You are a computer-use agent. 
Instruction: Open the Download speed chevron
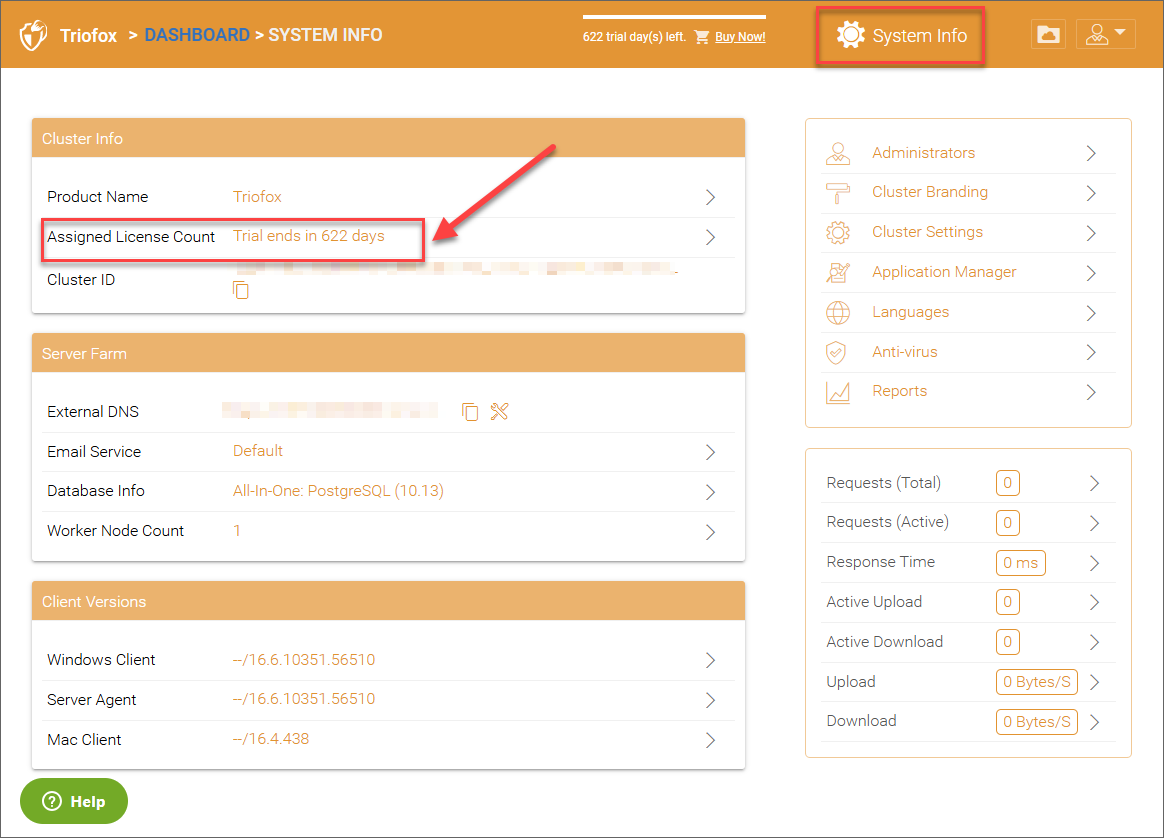click(x=1094, y=721)
